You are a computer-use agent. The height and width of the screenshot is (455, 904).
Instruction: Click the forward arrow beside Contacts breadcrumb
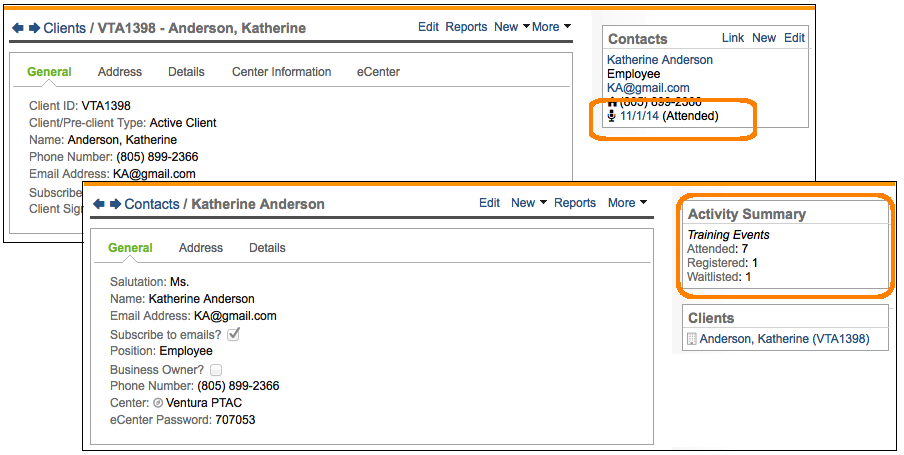point(115,204)
